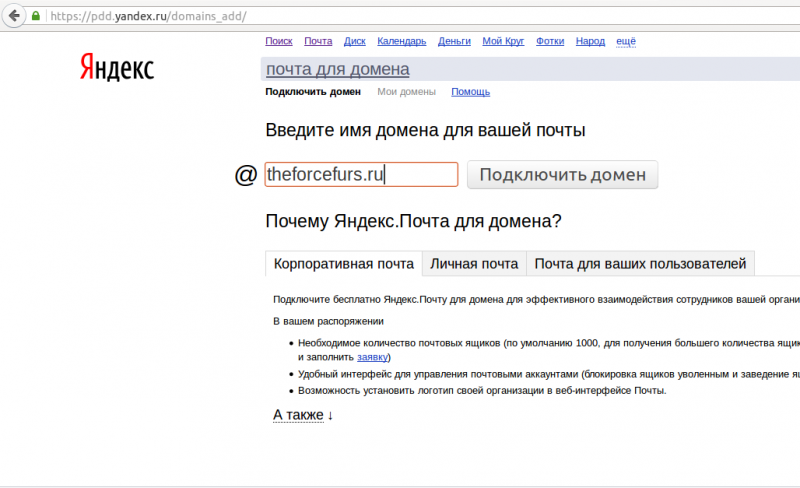Open the заявку request link
This screenshot has width=800, height=488.
point(372,357)
